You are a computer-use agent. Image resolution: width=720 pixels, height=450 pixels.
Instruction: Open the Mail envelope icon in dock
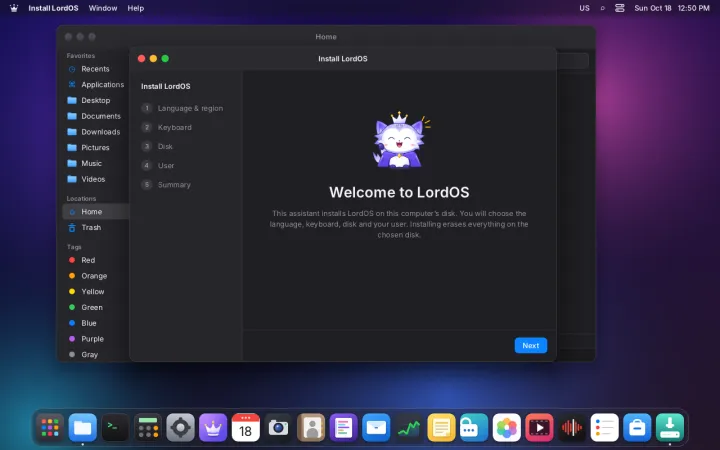[376, 428]
